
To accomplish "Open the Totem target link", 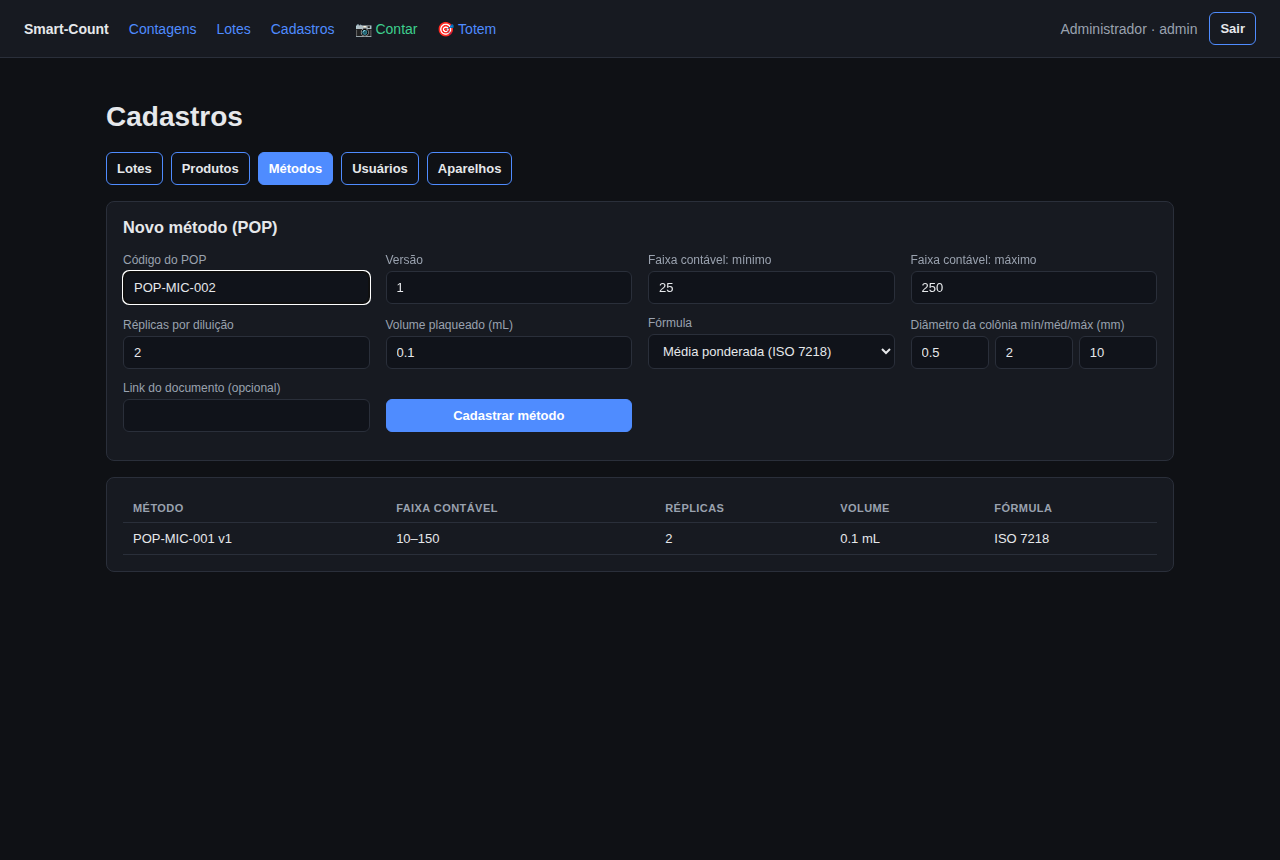I will tap(467, 29).
